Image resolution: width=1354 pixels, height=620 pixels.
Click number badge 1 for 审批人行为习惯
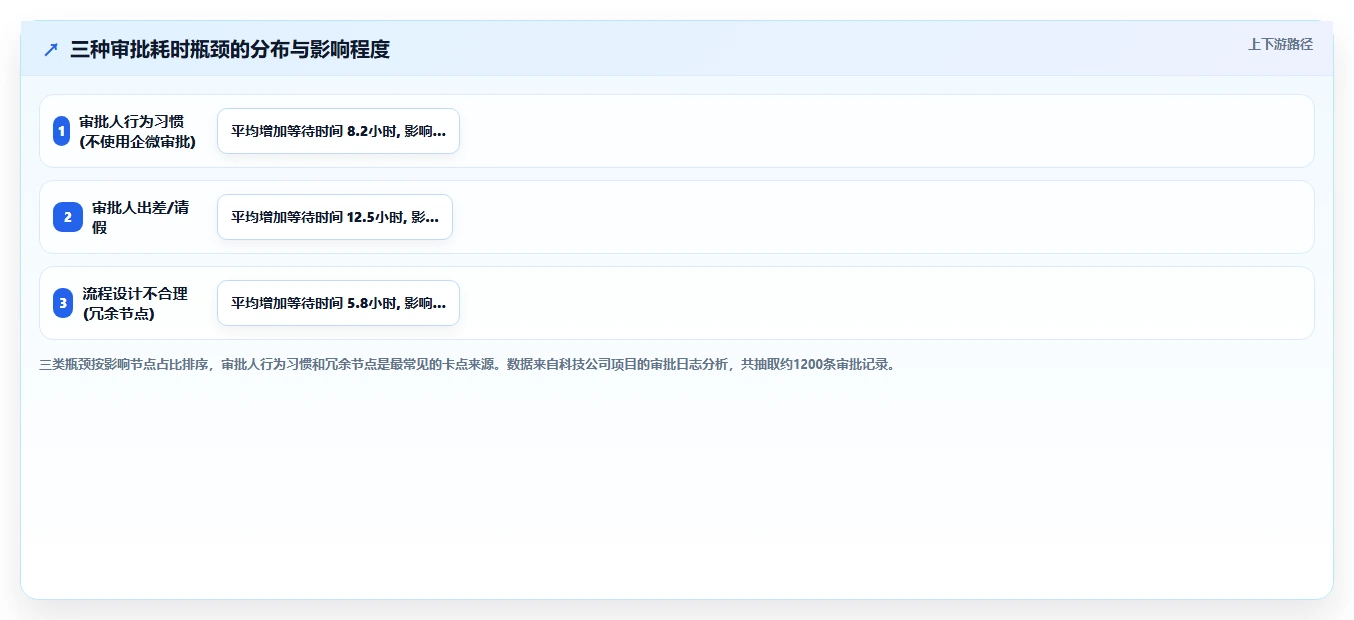(x=61, y=131)
